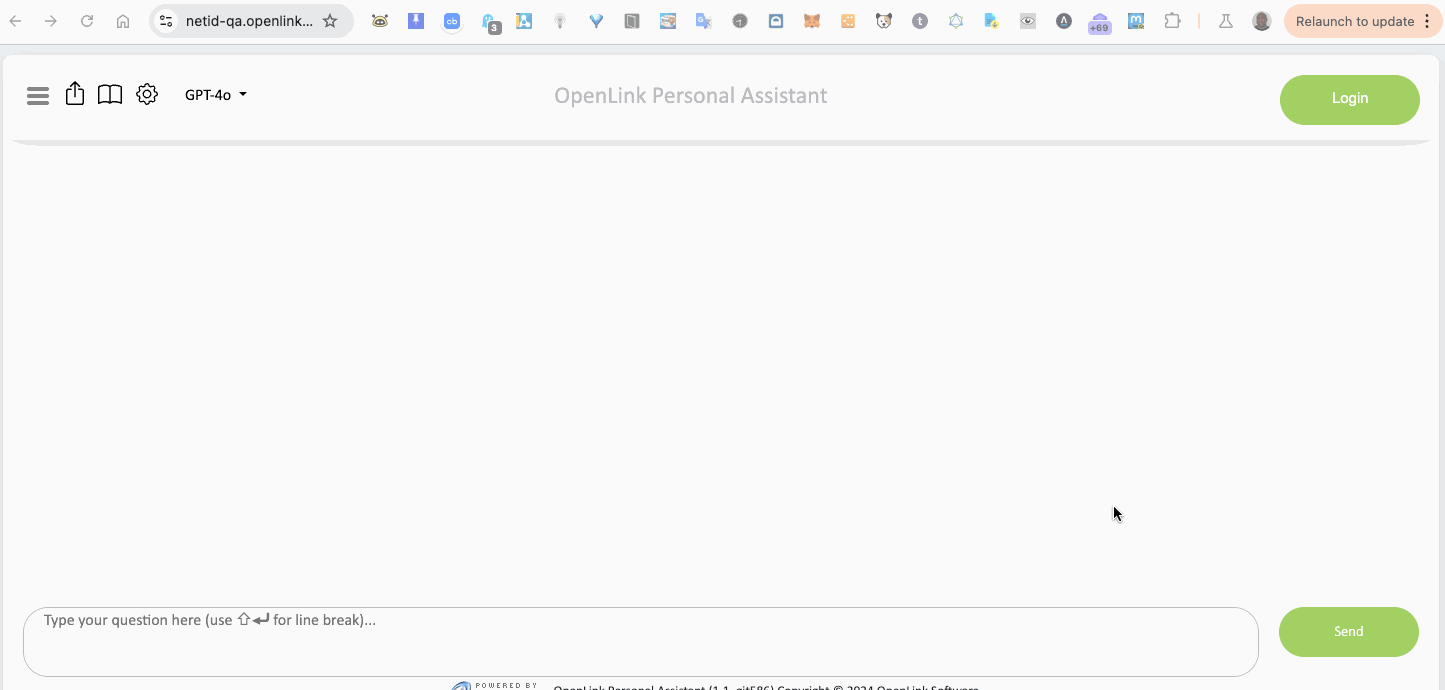Click the OpenLink Personal Assistant title

coord(691,96)
